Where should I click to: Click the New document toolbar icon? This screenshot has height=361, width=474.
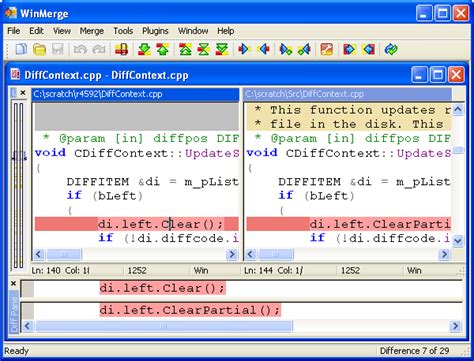(21, 50)
